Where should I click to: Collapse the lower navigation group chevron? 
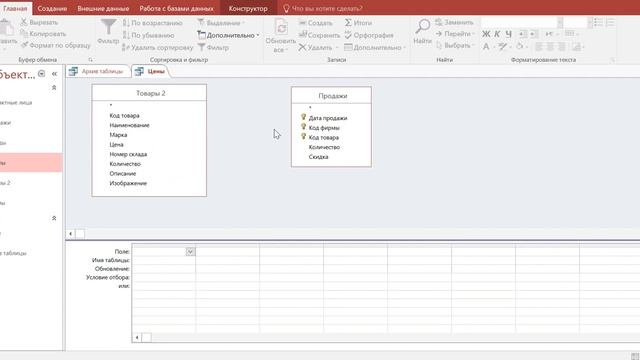tap(54, 218)
